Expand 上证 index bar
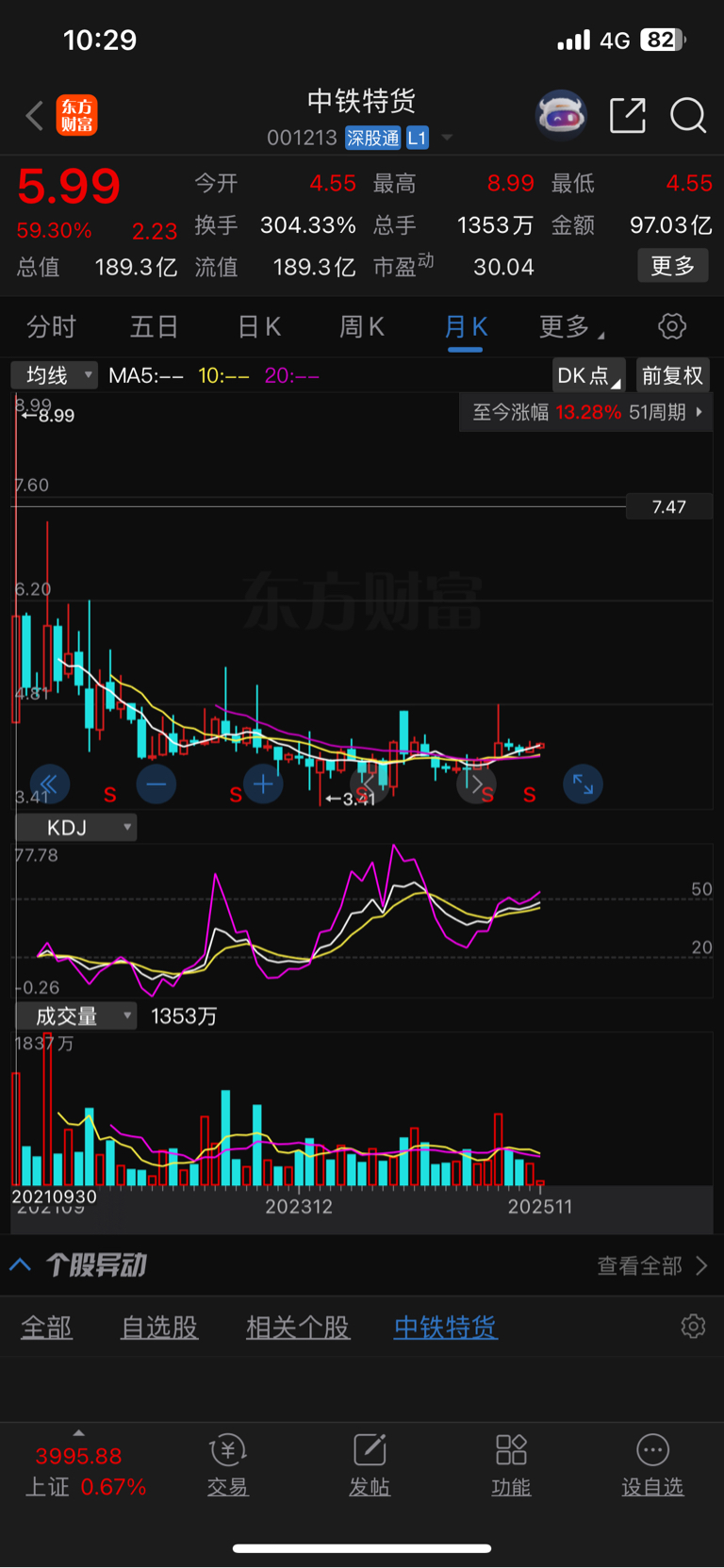Viewport: 724px width, 1568px height. (79, 1433)
